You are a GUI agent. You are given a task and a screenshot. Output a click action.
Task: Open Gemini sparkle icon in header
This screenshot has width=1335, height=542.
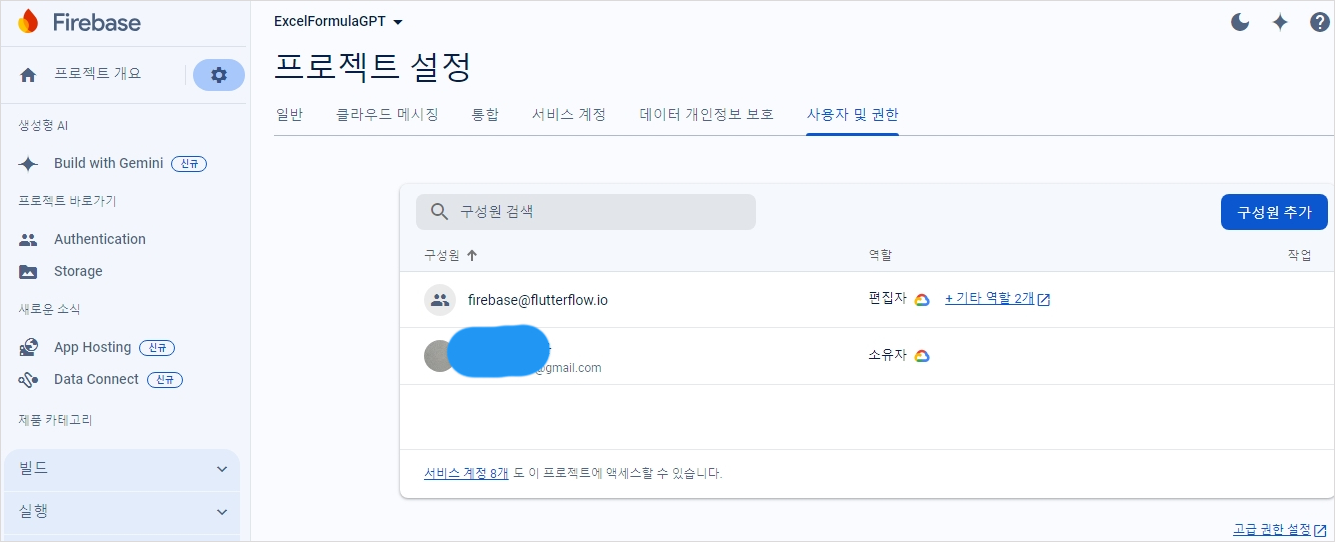[1280, 22]
